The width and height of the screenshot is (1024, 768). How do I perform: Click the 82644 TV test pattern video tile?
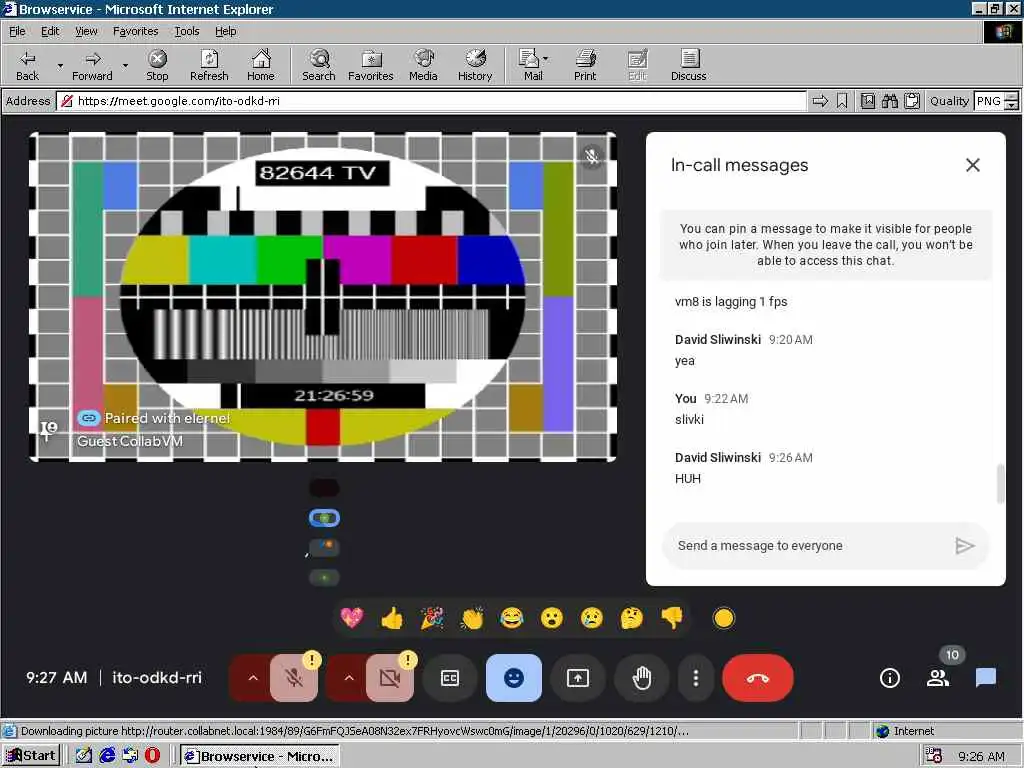coord(323,296)
